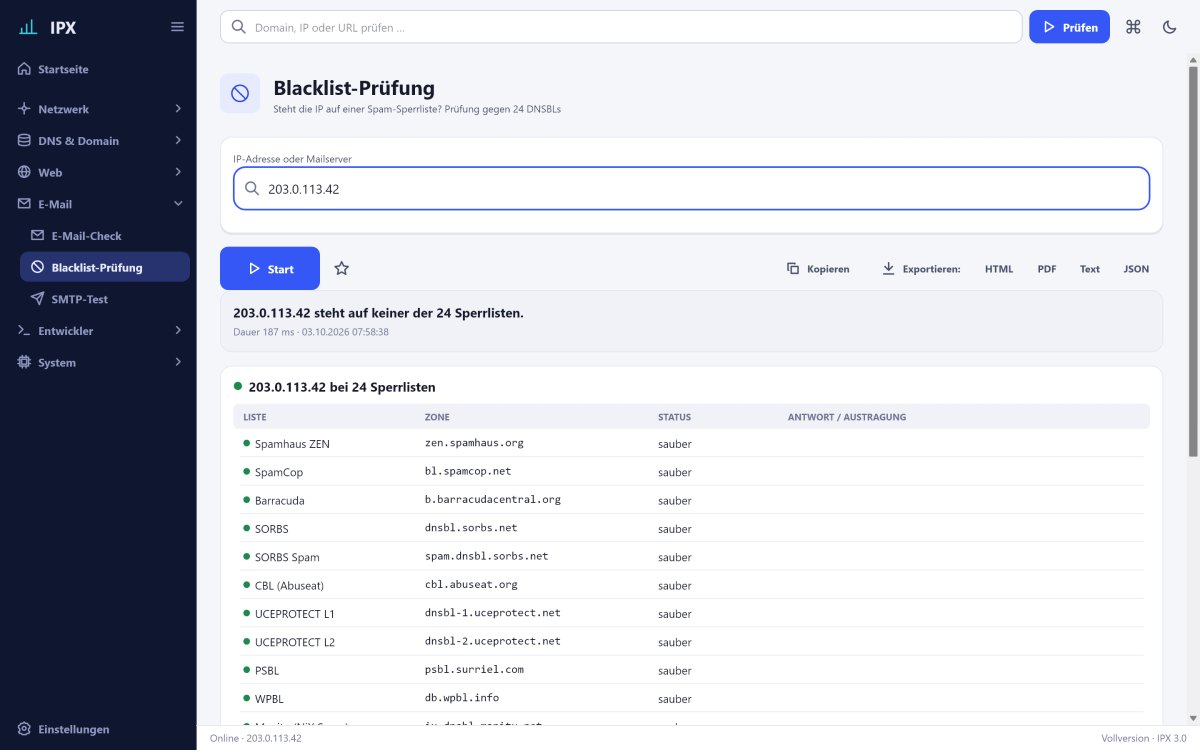Image resolution: width=1200 pixels, height=750 pixels.
Task: Click the copy icon beside Kopieren
Action: (x=793, y=268)
